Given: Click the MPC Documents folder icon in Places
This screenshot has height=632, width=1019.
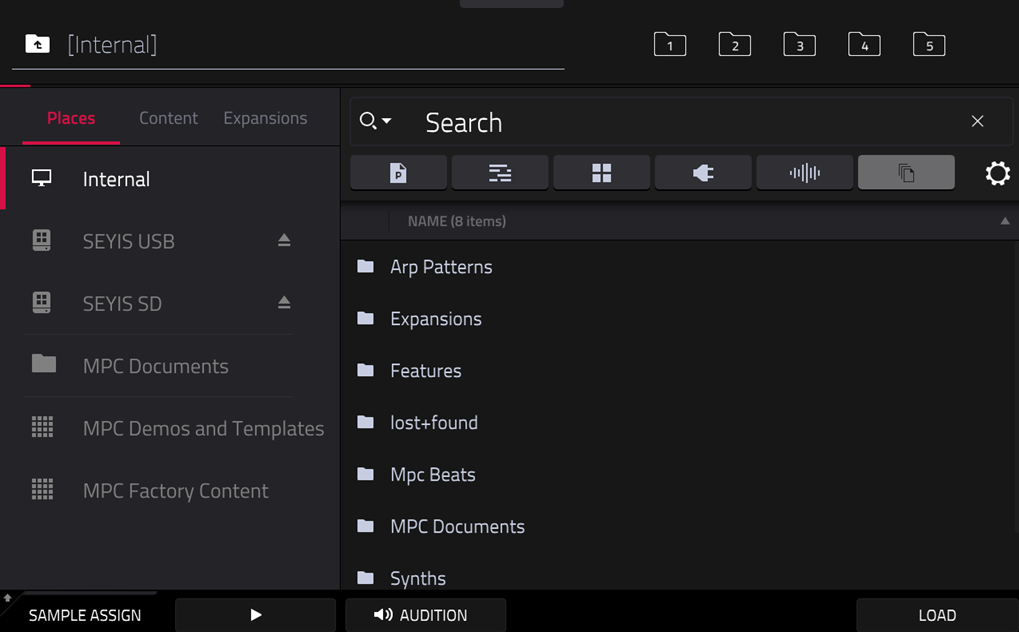Looking at the screenshot, I should coord(44,363).
